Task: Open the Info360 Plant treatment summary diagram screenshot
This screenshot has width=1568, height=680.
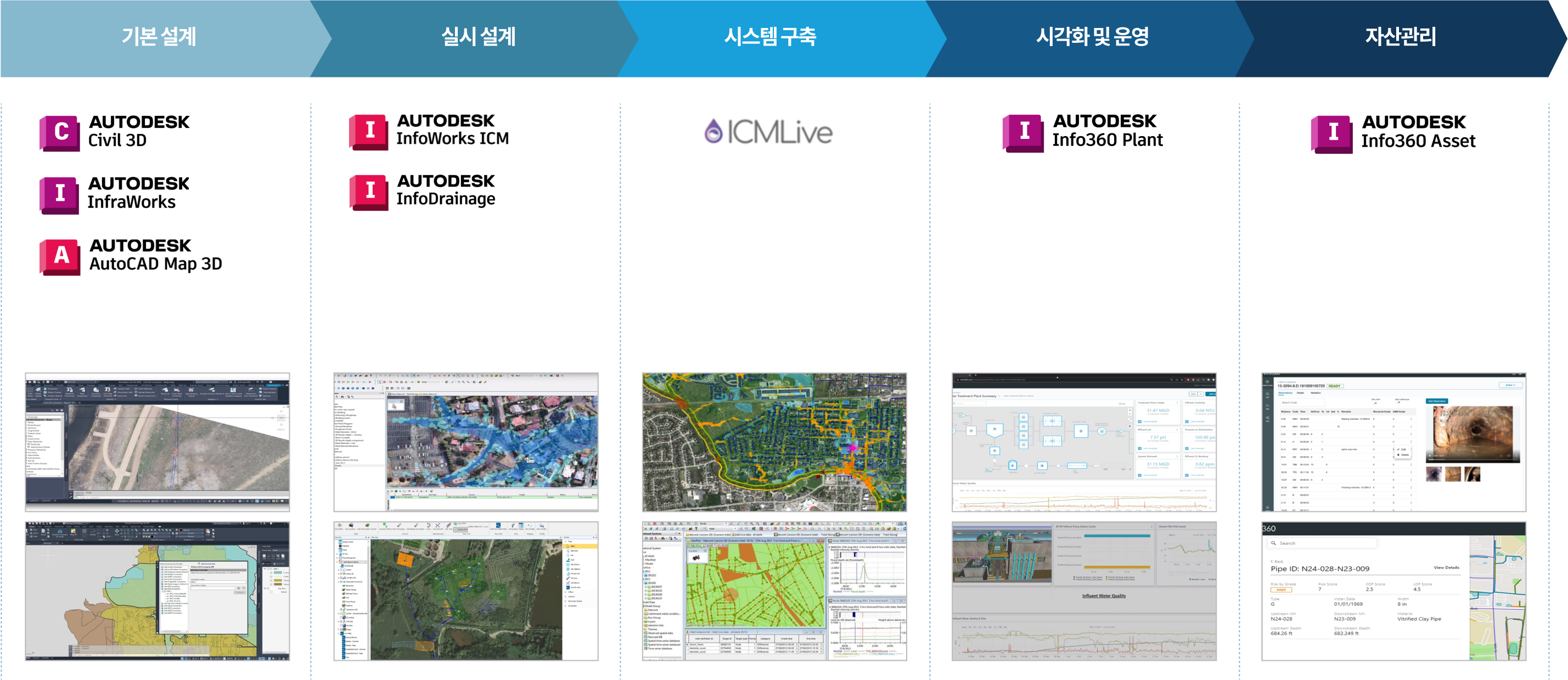Action: pyautogui.click(x=1084, y=442)
